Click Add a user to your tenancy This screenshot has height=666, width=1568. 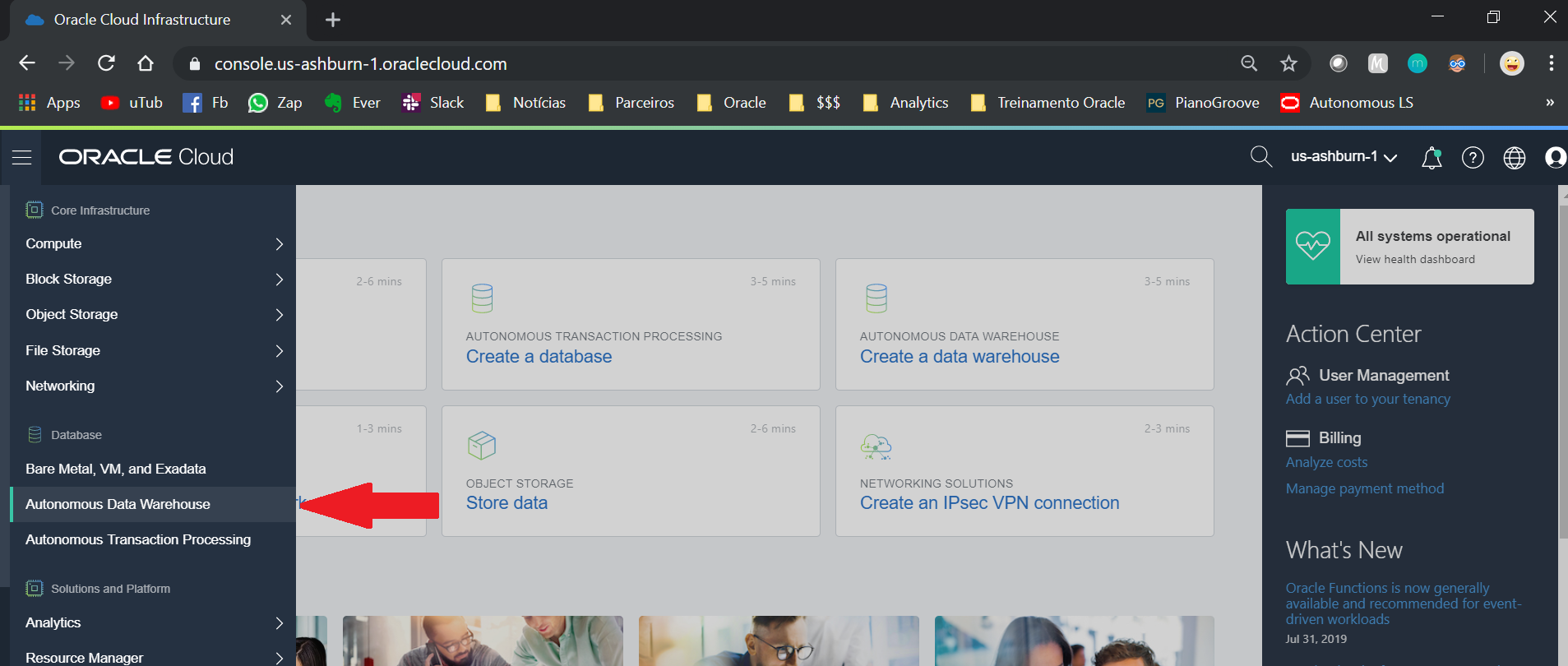(1368, 399)
